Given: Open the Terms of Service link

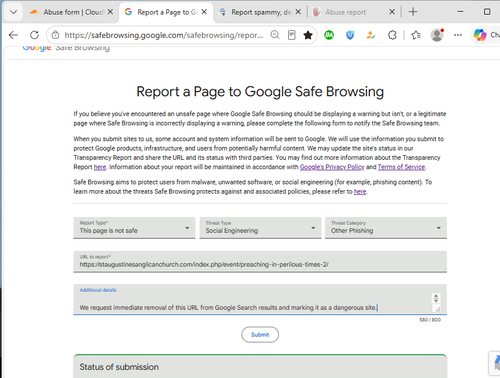Looking at the screenshot, I should point(401,167).
